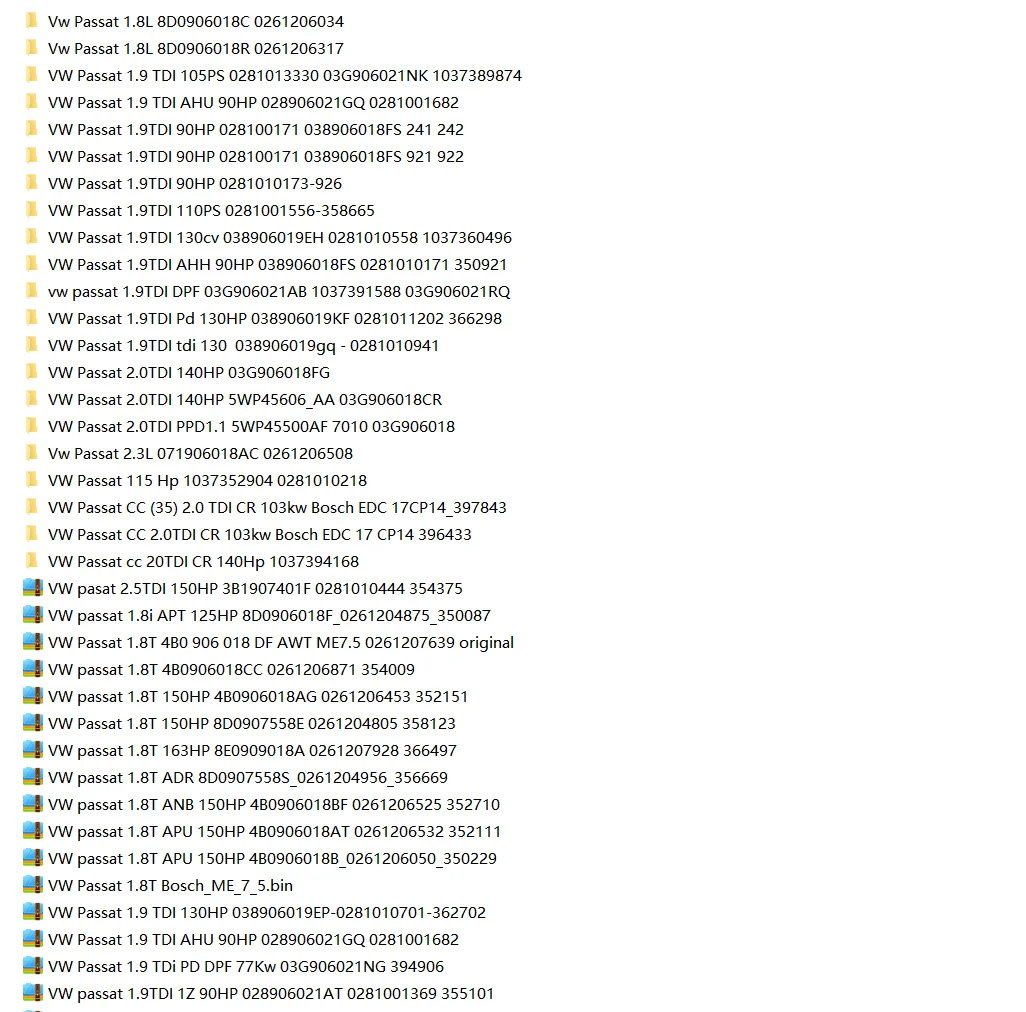Viewport: 1026px width, 1012px height.
Task: Select archive file VW Passat 1.9 TDI AHU 90HP
Action: coord(253,939)
